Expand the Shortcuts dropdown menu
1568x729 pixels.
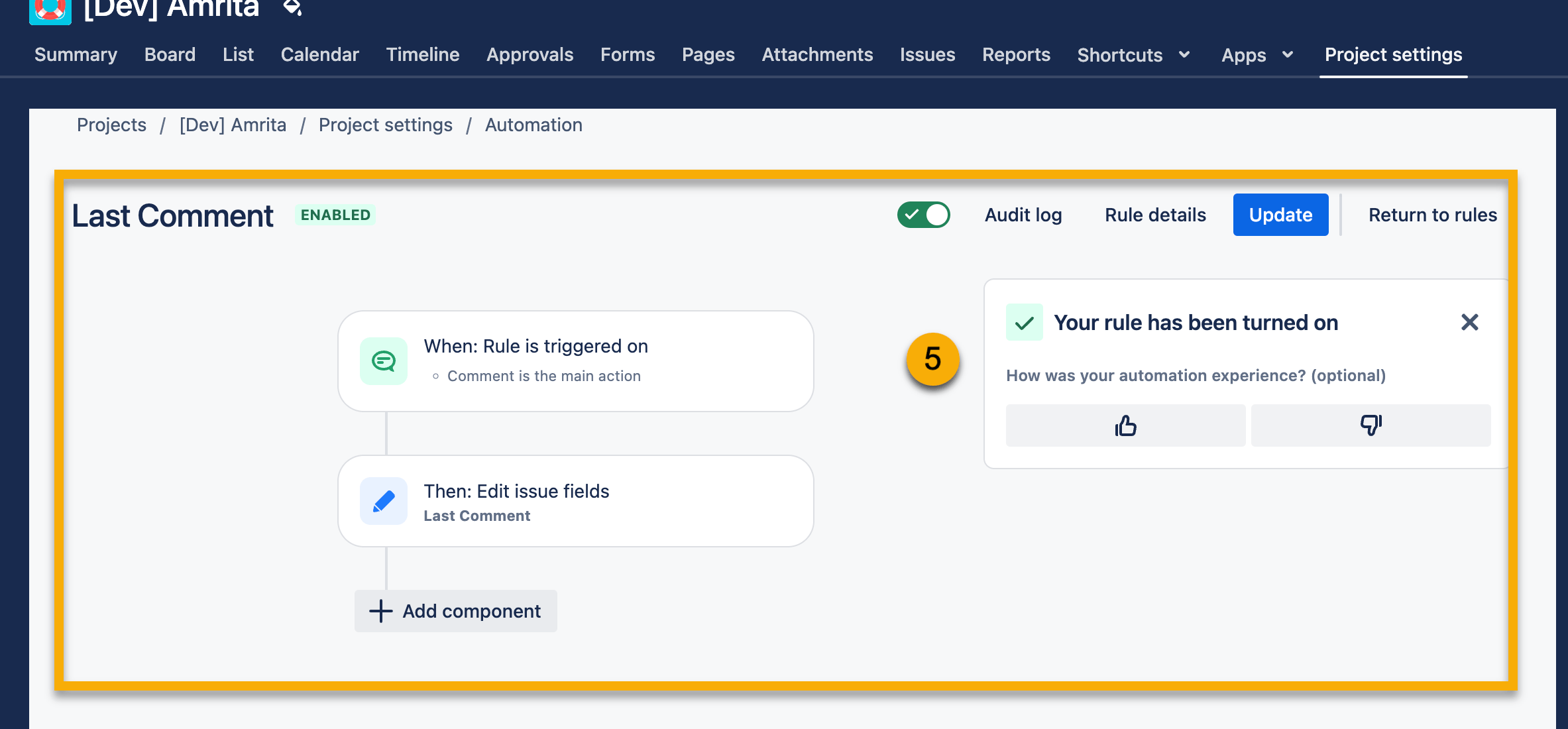[1133, 55]
